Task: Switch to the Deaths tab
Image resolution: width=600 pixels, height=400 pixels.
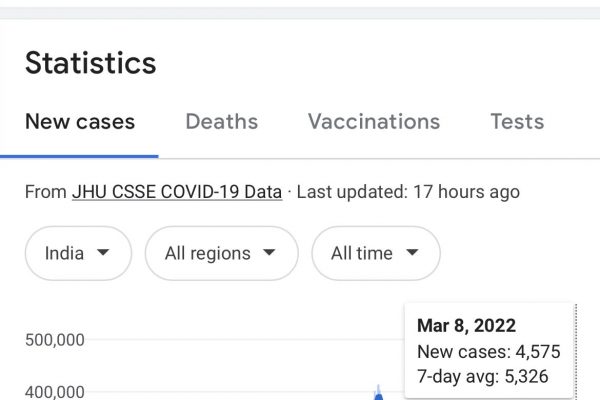Action: (x=221, y=122)
